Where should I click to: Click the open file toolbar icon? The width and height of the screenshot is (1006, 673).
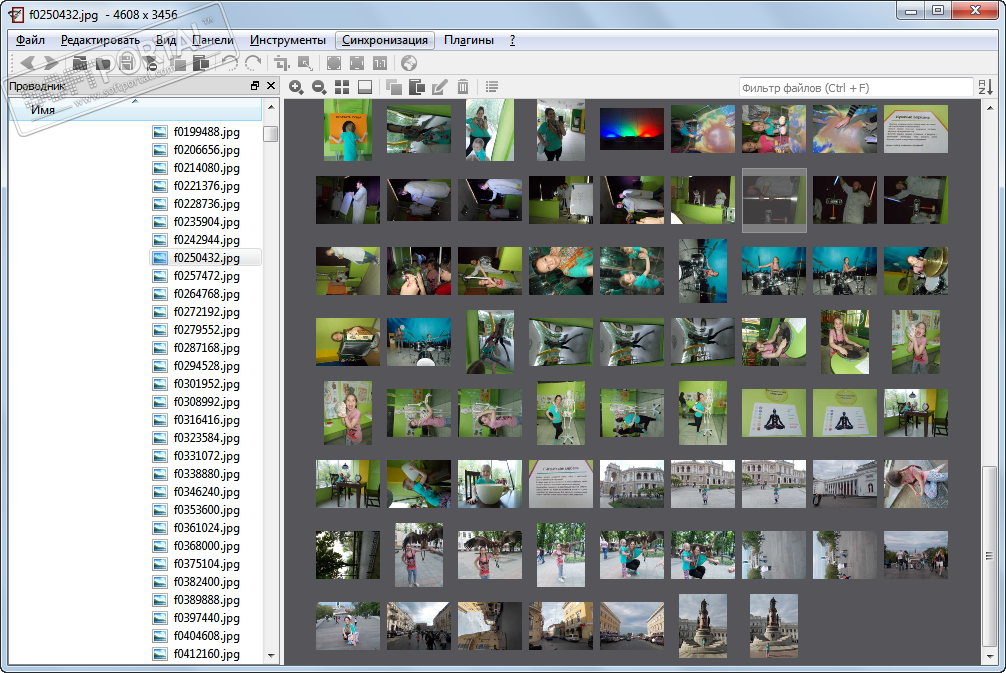[103, 63]
